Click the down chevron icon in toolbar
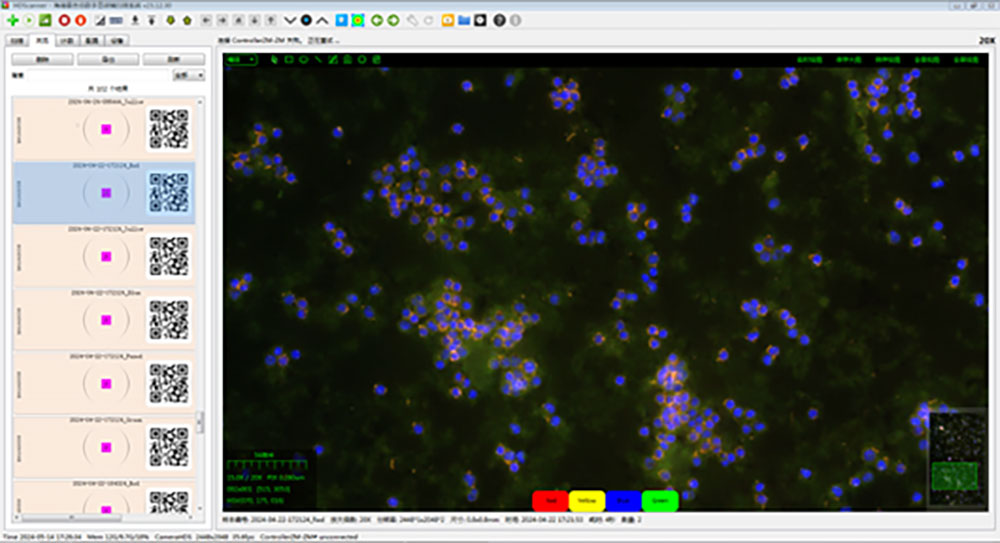Image resolution: width=1000 pixels, height=543 pixels. (x=290, y=20)
